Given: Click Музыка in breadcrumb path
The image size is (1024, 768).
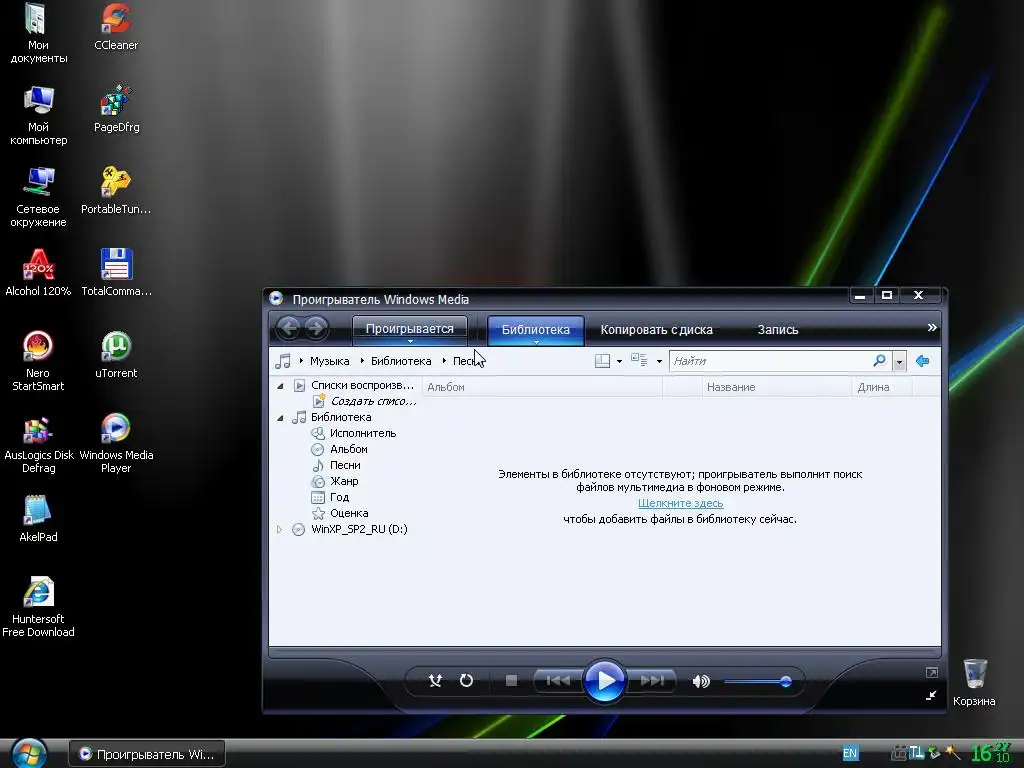Looking at the screenshot, I should pos(329,361).
